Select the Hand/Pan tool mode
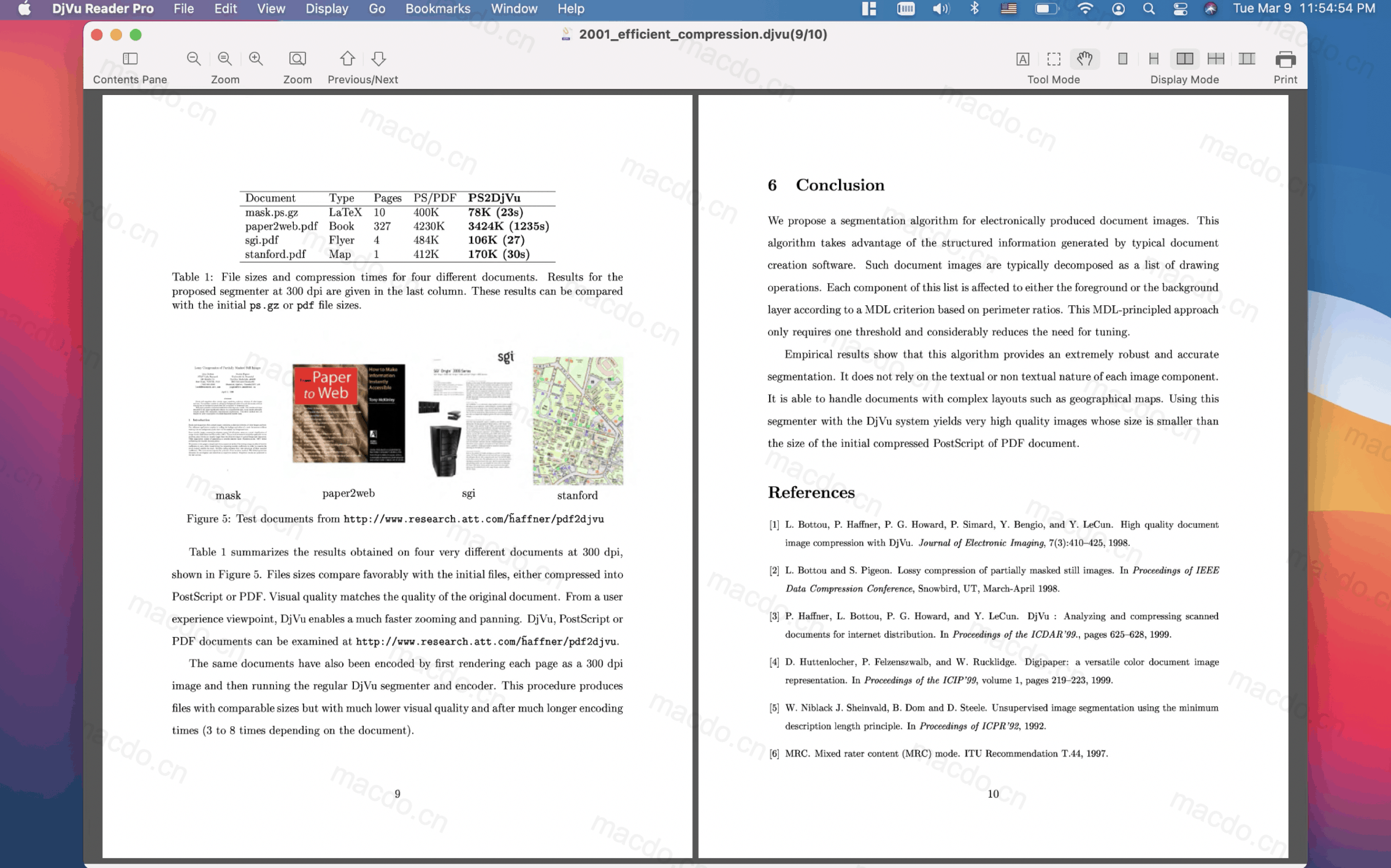Viewport: 1391px width, 868px height. pos(1085,58)
